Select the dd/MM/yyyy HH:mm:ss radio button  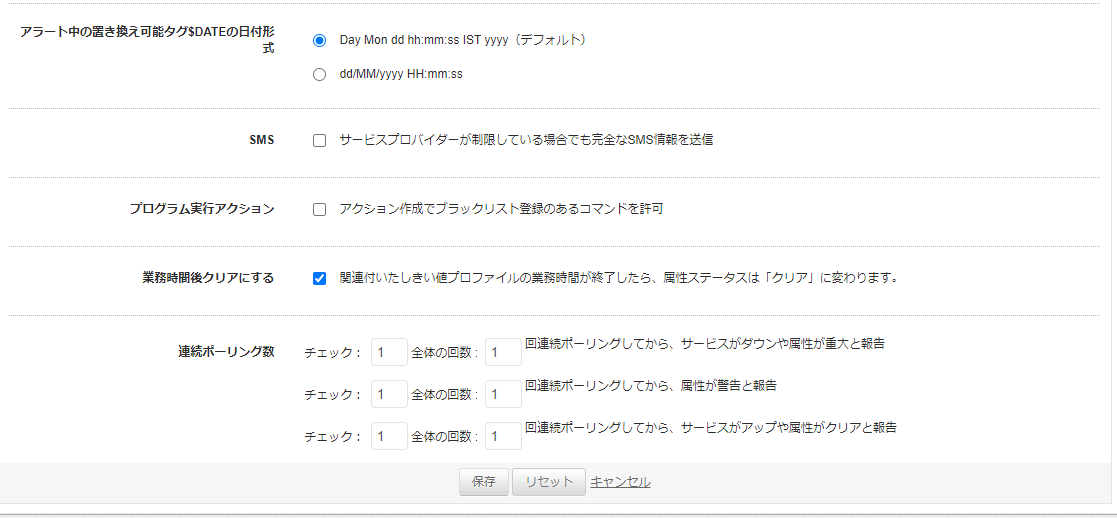319,74
